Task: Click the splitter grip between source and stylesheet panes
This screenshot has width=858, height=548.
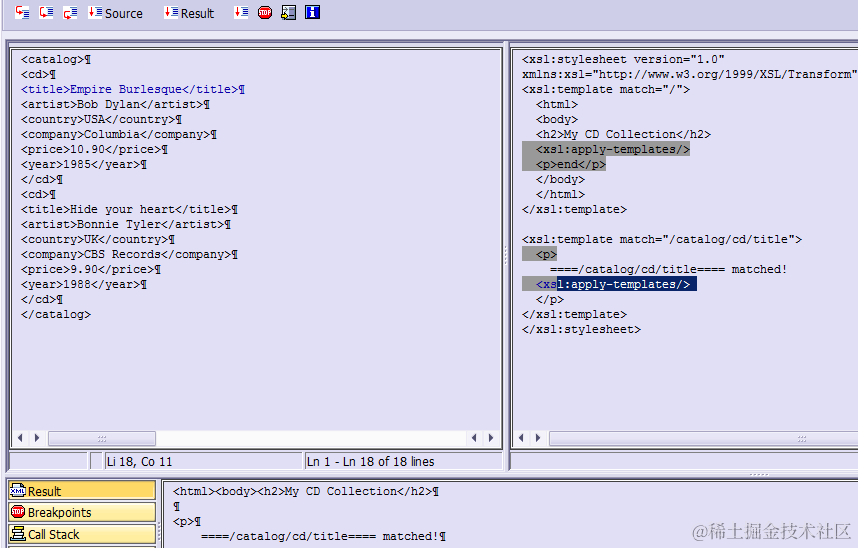Action: pyautogui.click(x=506, y=255)
